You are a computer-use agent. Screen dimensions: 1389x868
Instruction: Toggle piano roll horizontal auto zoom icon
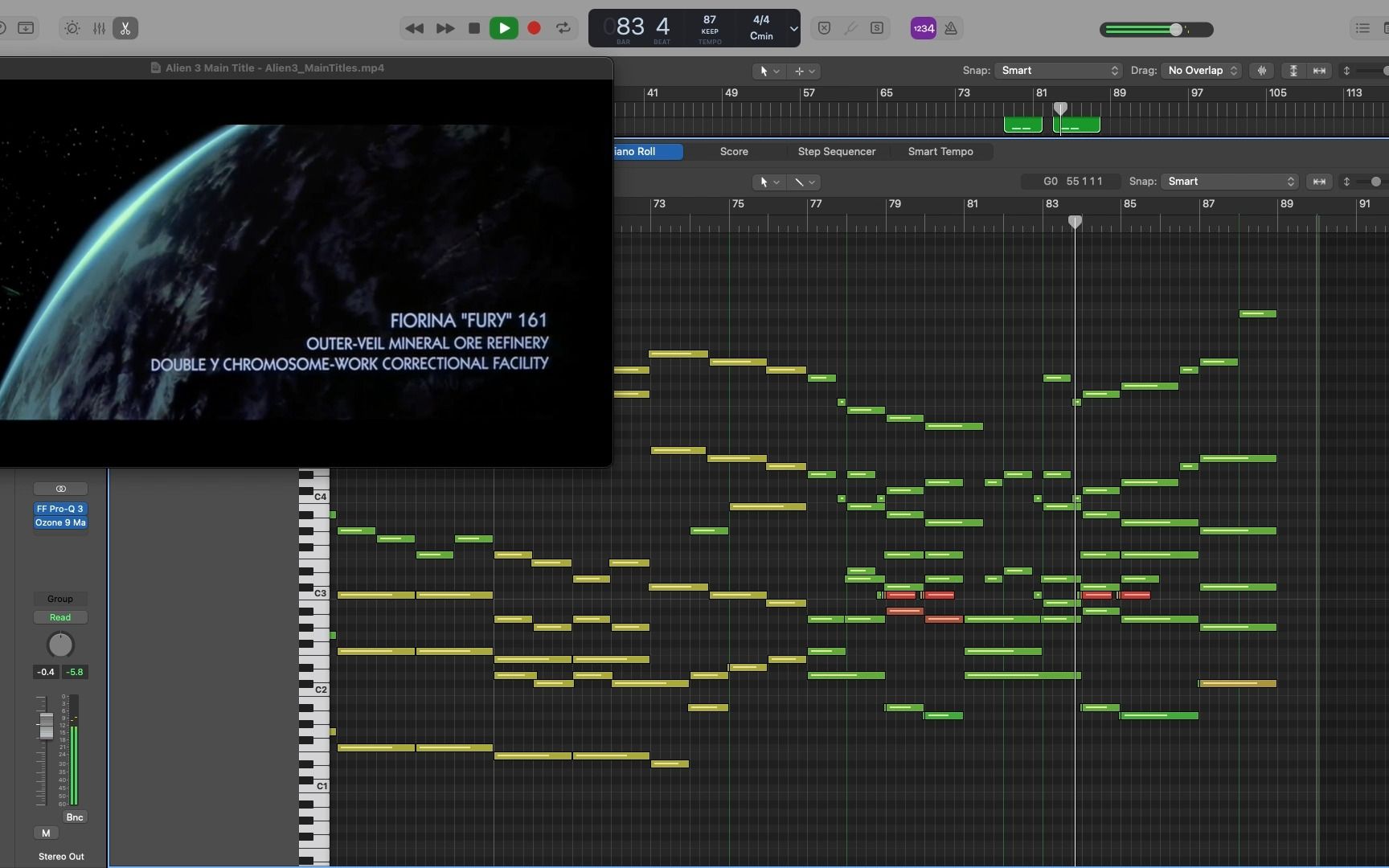click(1319, 182)
